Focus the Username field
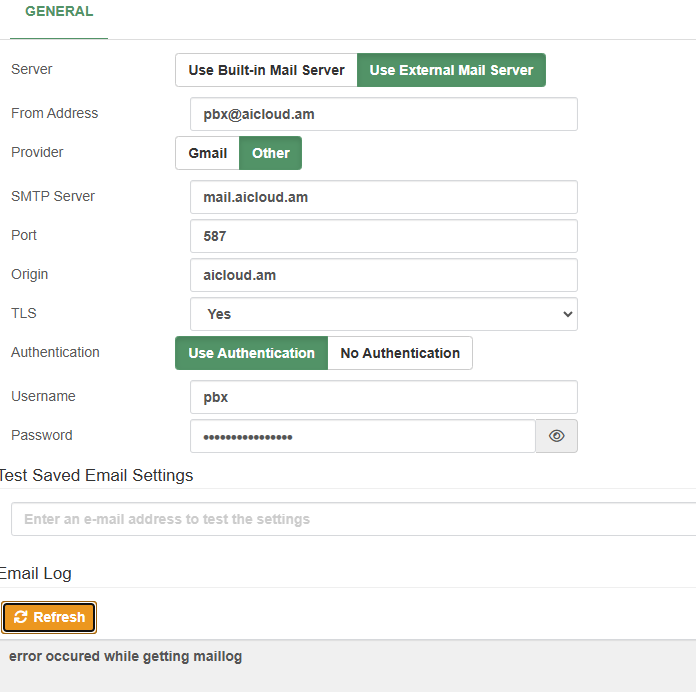The width and height of the screenshot is (696, 692). (x=384, y=397)
